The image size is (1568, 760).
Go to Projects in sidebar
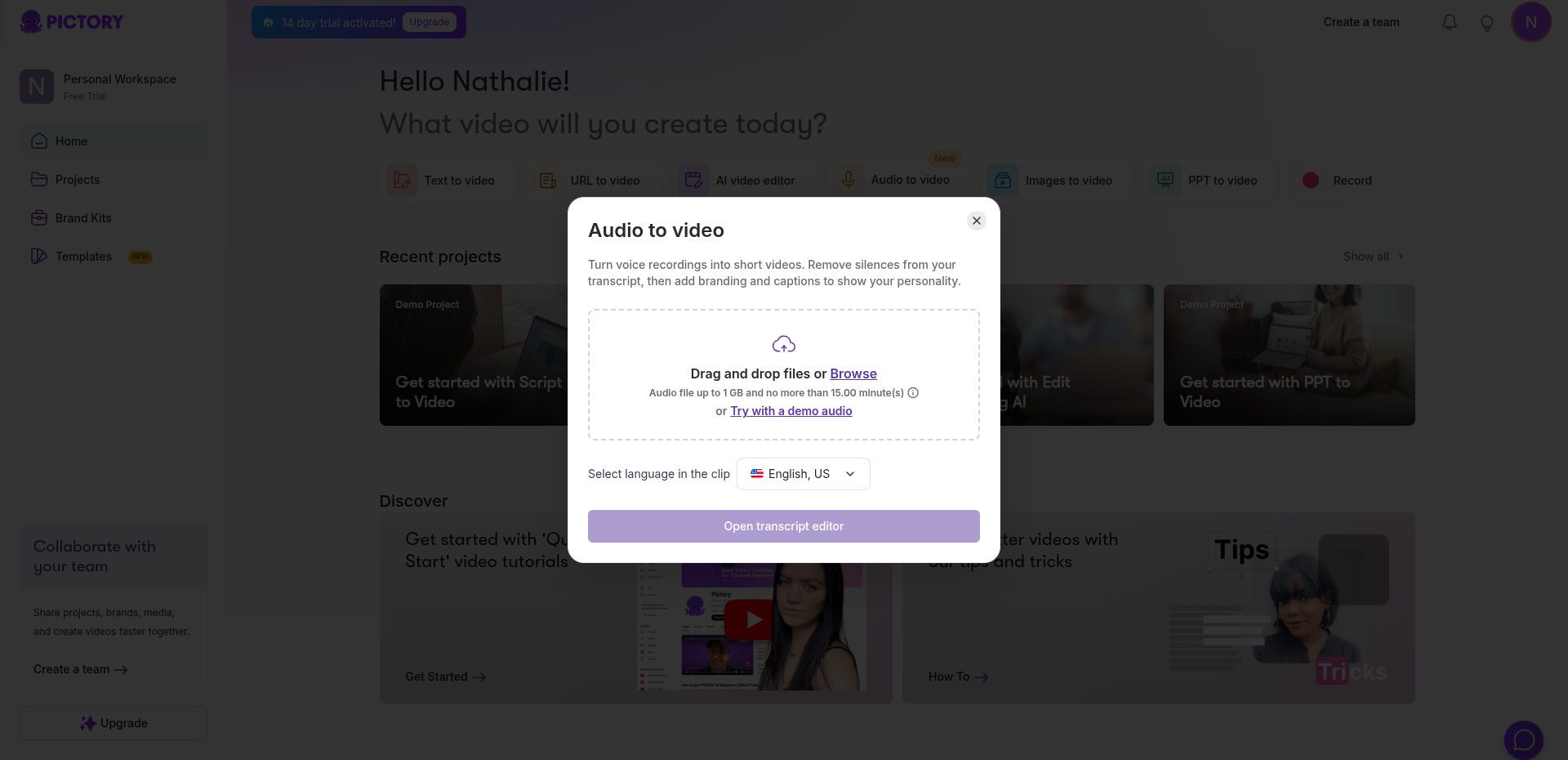click(x=78, y=180)
